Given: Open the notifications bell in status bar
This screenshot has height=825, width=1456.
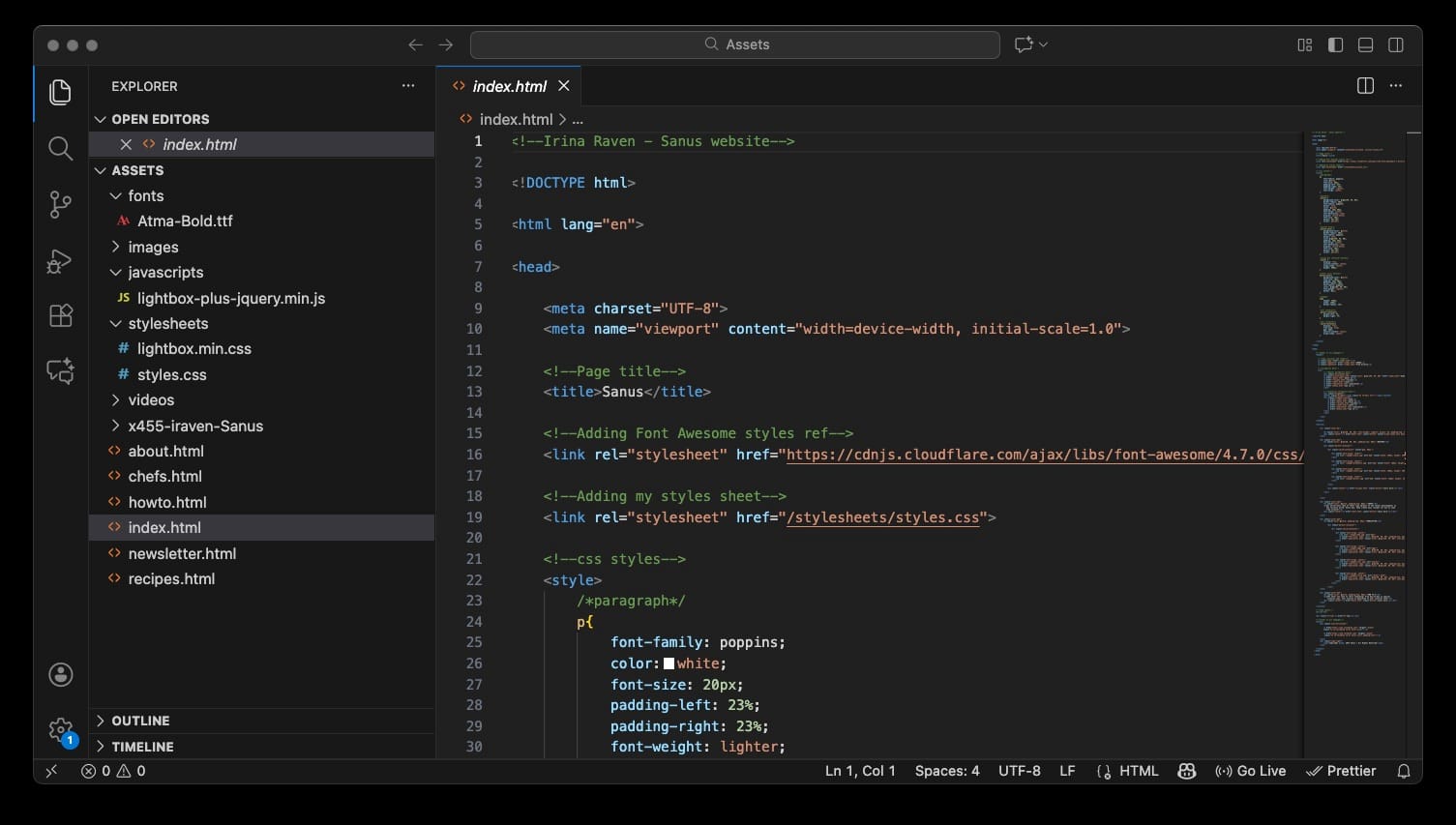Looking at the screenshot, I should coord(1404,771).
